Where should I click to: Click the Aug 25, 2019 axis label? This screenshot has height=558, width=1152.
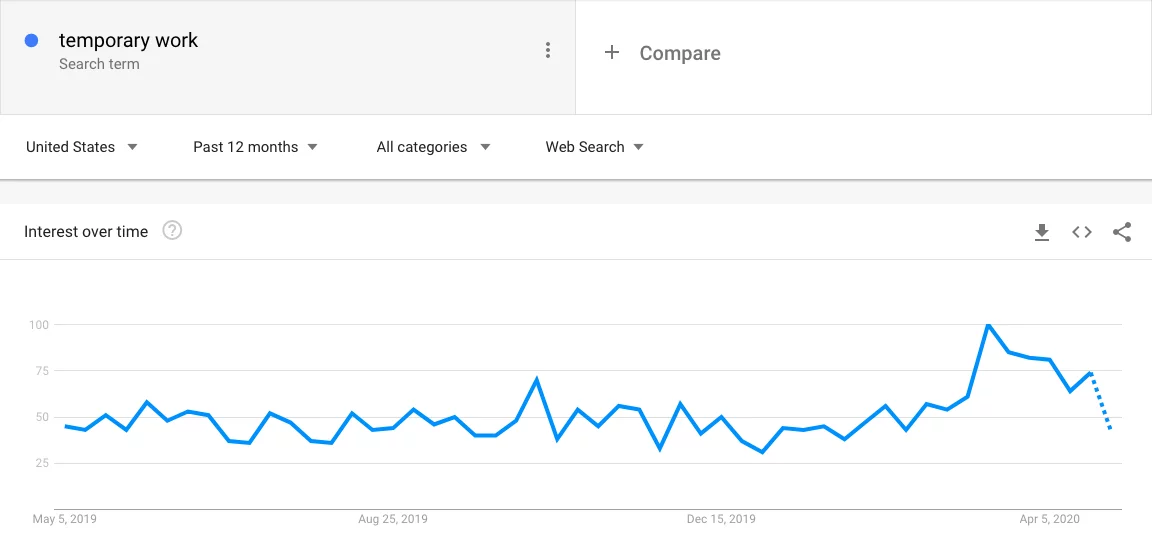393,519
